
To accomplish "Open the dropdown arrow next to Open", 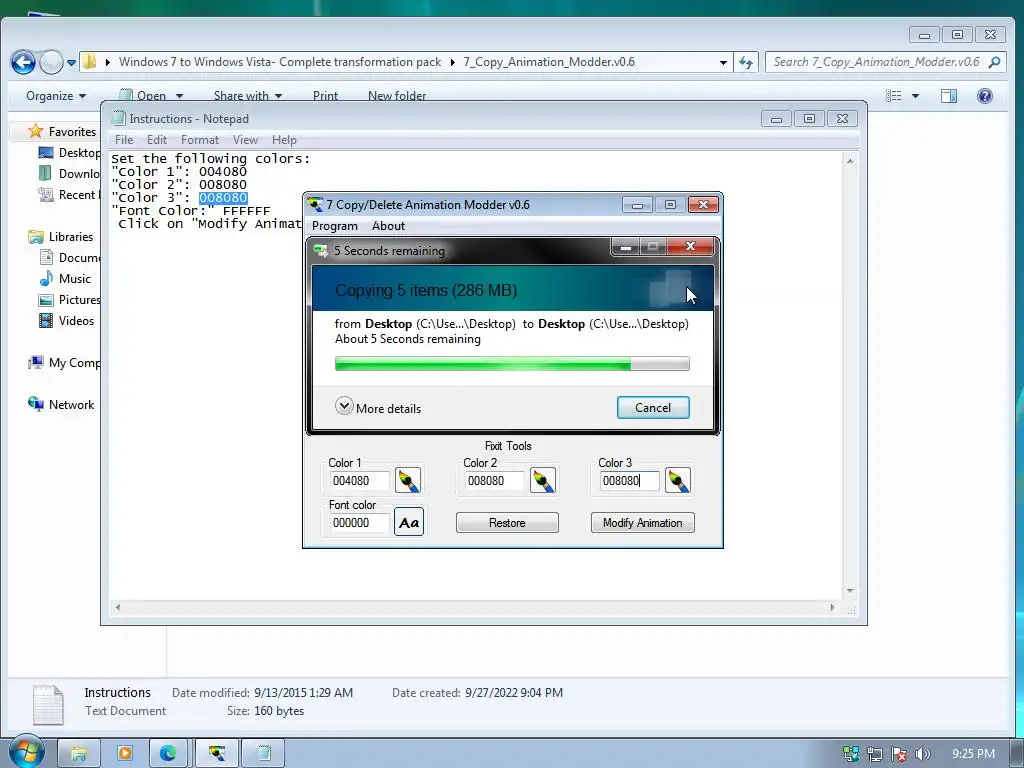I will click(179, 96).
